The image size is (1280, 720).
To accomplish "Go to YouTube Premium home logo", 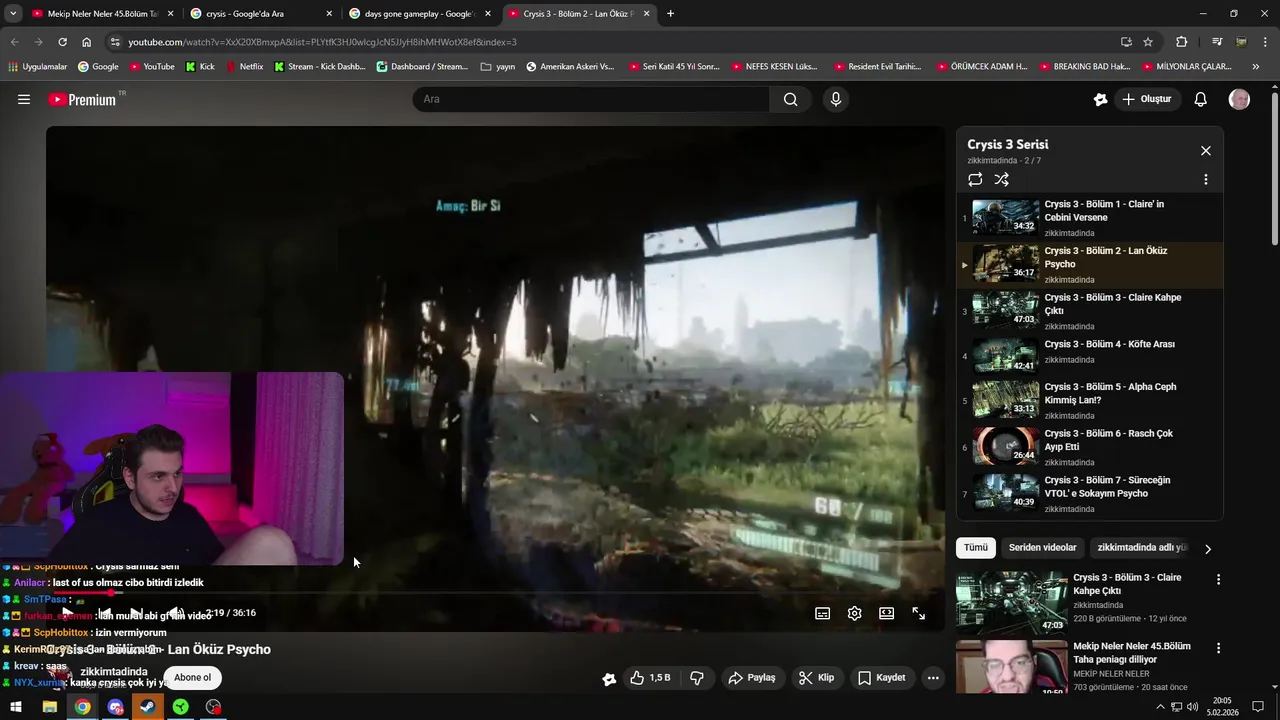I will pos(82,99).
